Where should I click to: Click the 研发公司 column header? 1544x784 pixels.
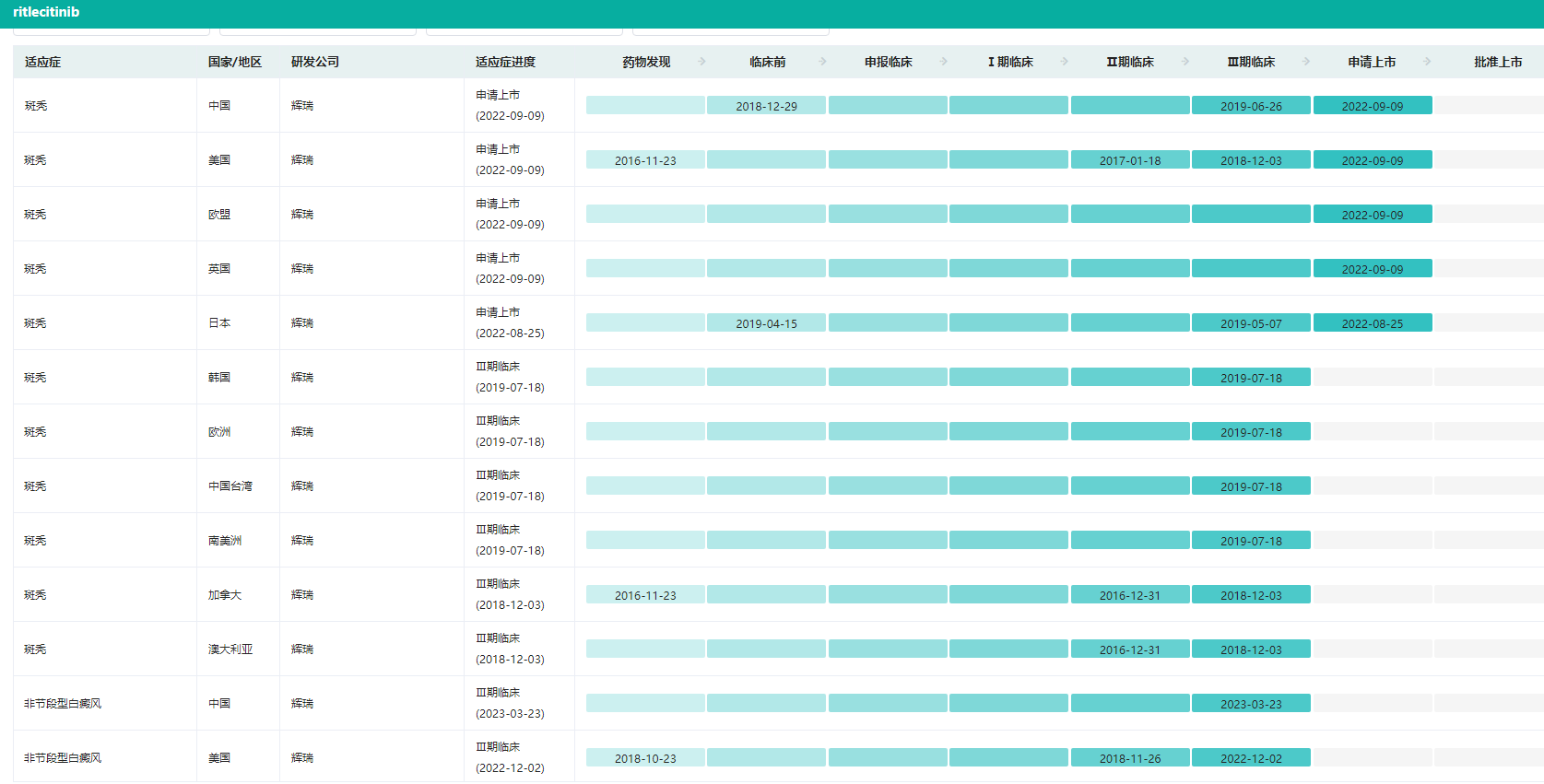pos(315,62)
